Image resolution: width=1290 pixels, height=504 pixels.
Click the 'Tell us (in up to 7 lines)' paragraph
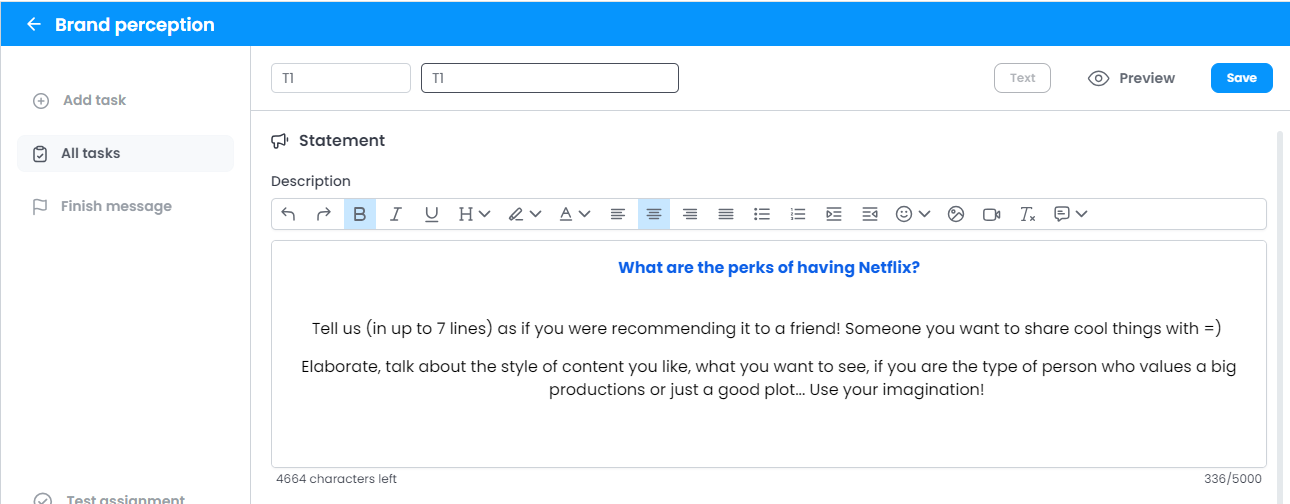tap(768, 328)
